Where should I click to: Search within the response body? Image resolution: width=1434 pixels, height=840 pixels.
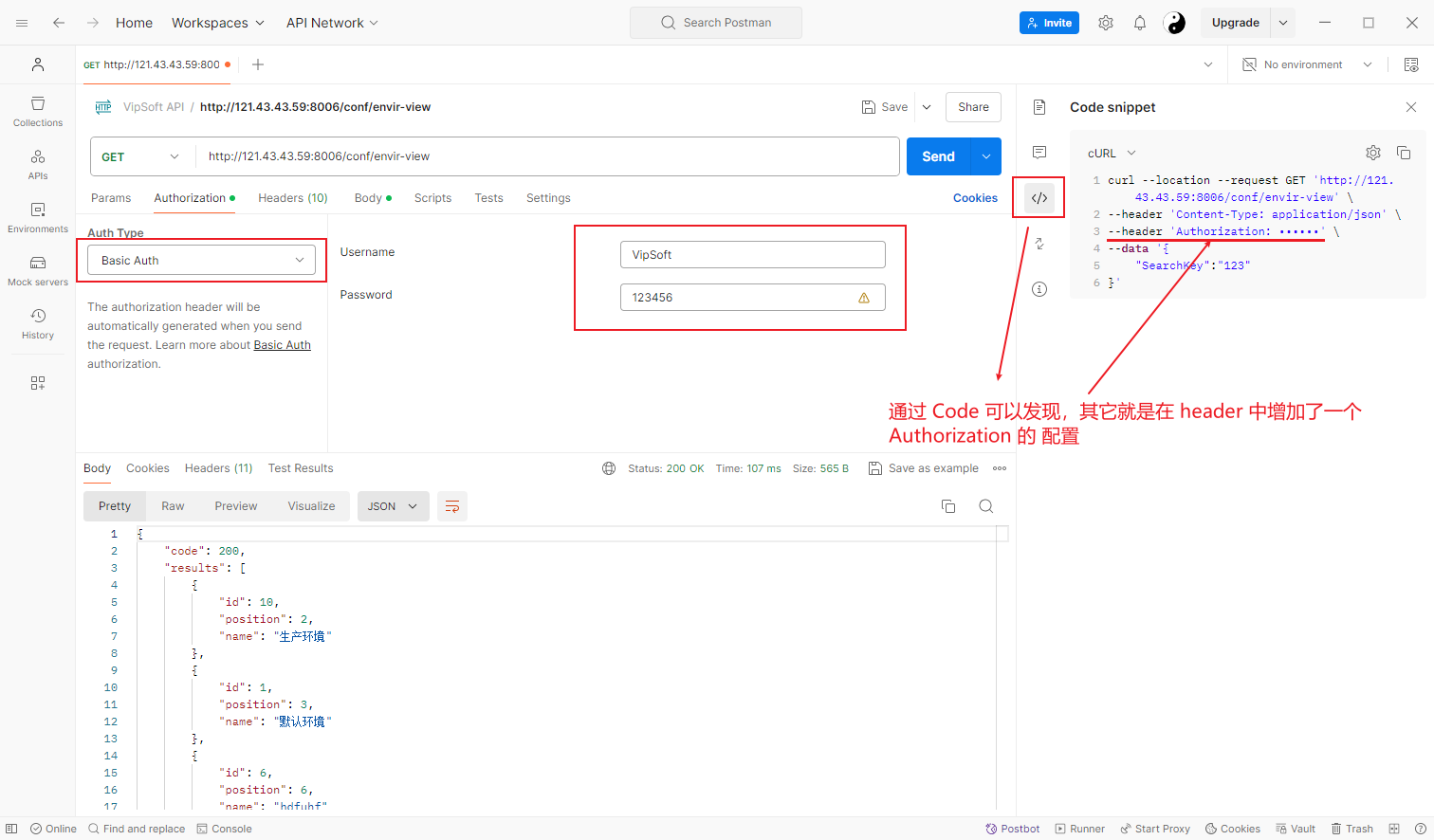(986, 506)
